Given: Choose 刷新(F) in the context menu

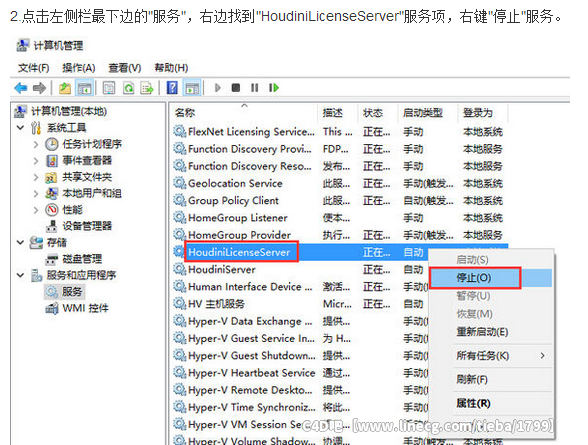Looking at the screenshot, I should (472, 379).
